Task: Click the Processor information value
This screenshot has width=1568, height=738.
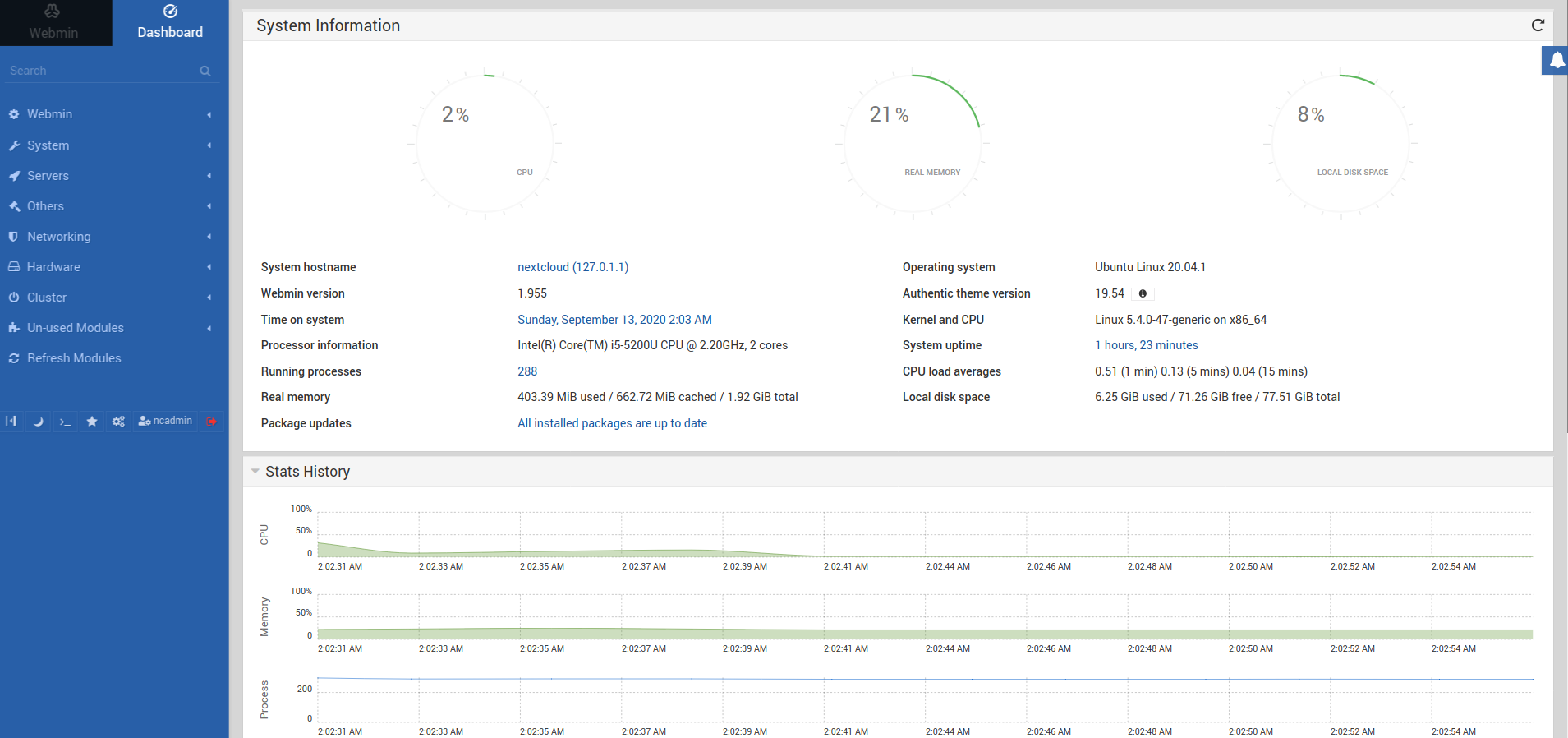Action: click(x=652, y=345)
